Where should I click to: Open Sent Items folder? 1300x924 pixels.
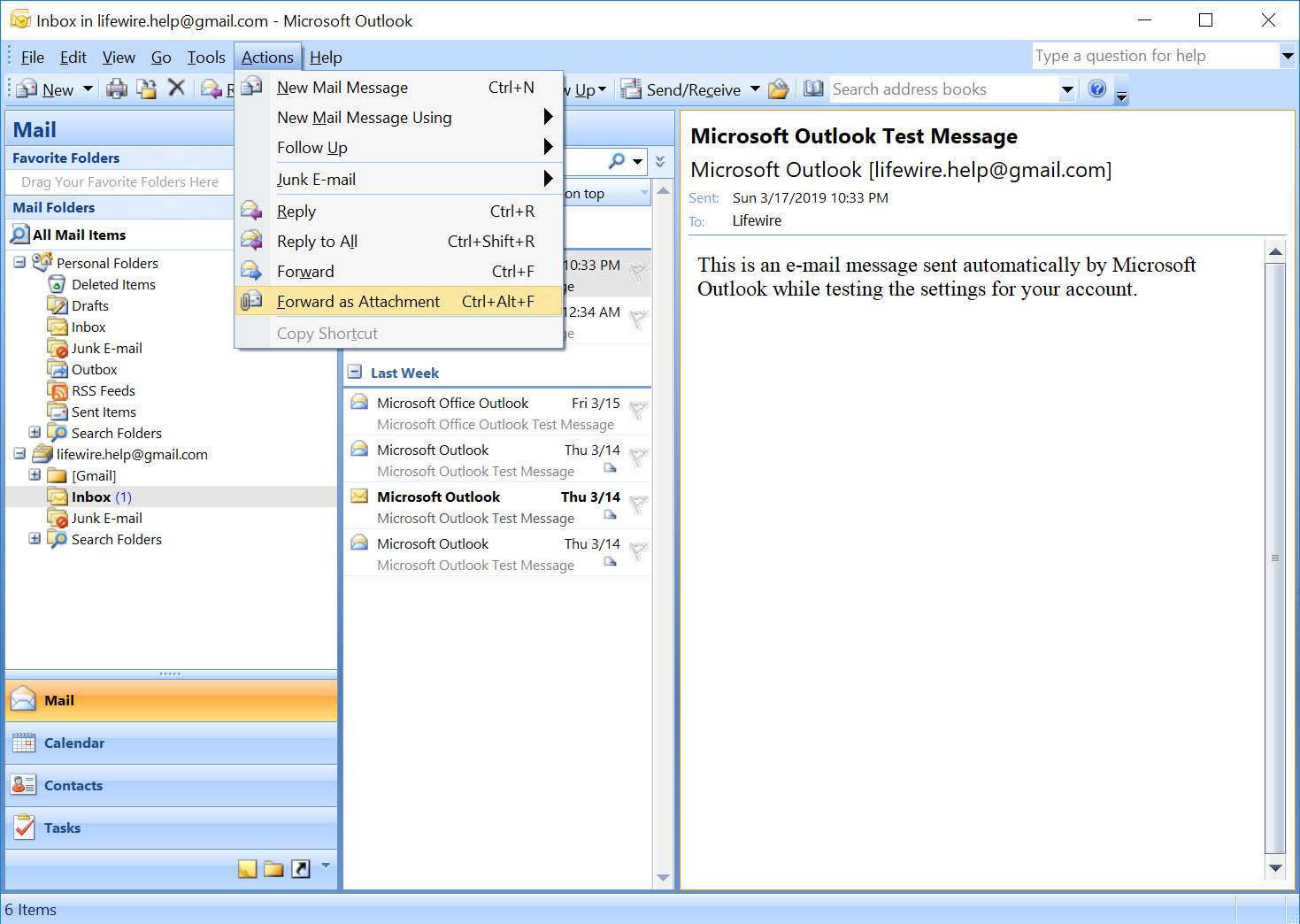(104, 412)
